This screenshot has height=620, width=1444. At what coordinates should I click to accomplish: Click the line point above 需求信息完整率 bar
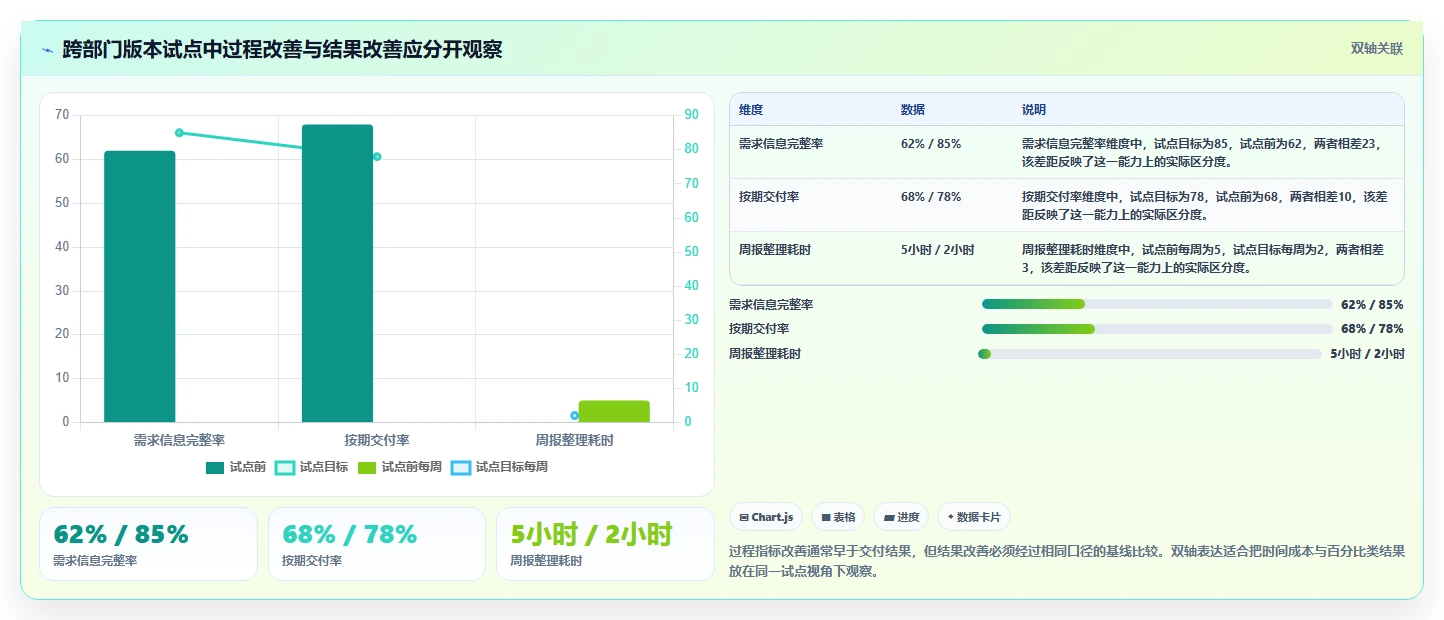179,133
